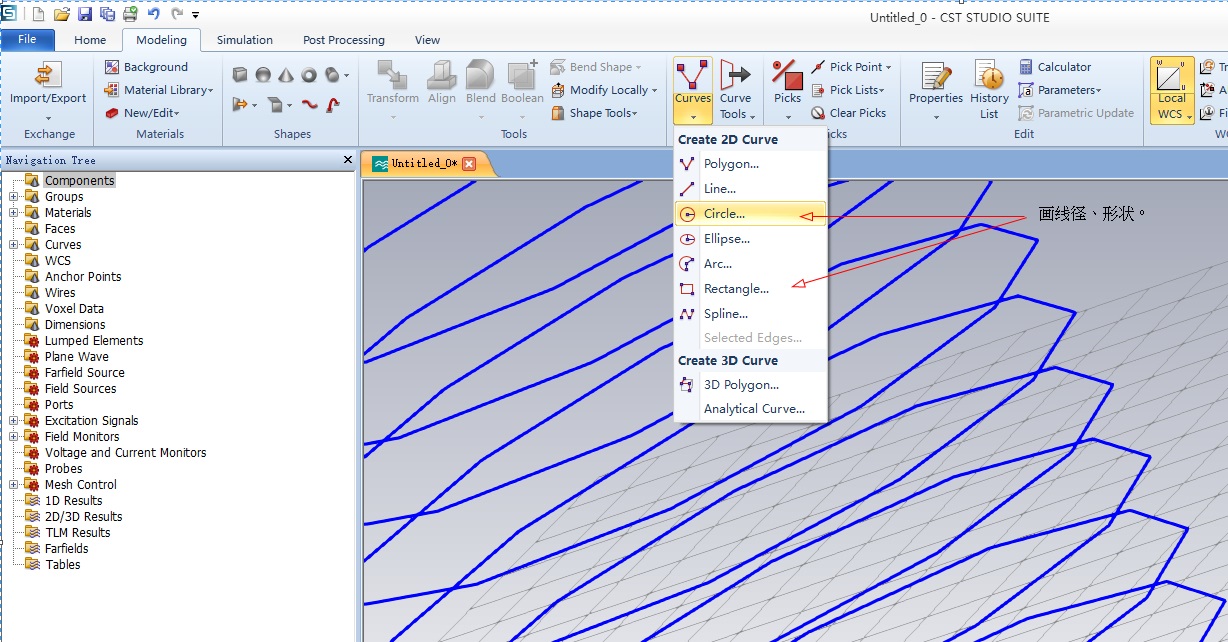The width and height of the screenshot is (1228, 642).
Task: Open the Shape Tools dropdown
Action: pos(594,113)
